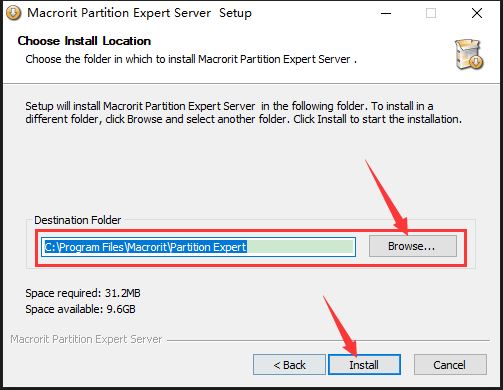Click the subheading about choosing the folder
Image resolution: width=503 pixels, height=390 pixels.
pos(191,59)
